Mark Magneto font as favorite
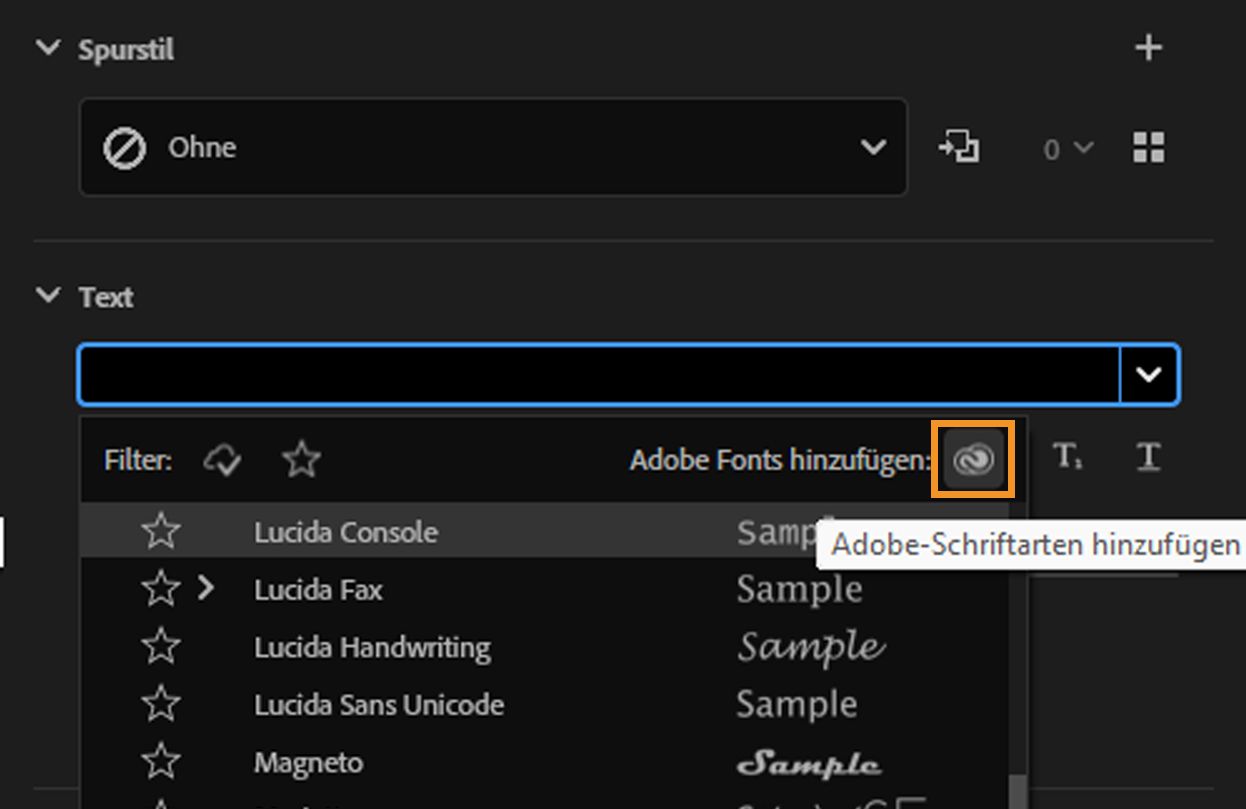The image size is (1246, 809). pyautogui.click(x=161, y=763)
